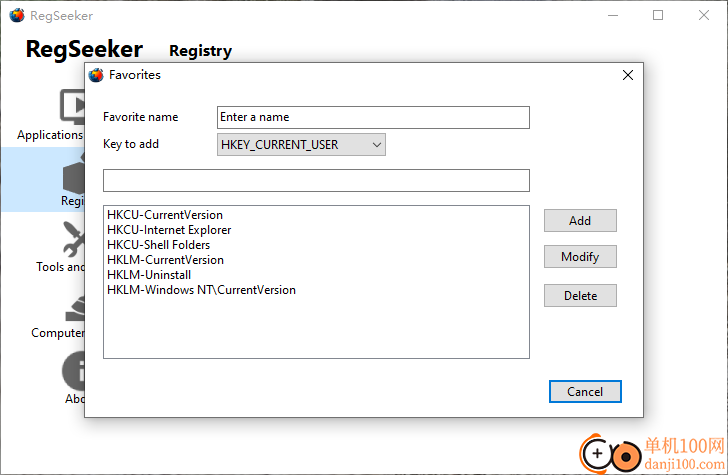The image size is (728, 475).
Task: Click the Modify button
Action: coord(580,257)
